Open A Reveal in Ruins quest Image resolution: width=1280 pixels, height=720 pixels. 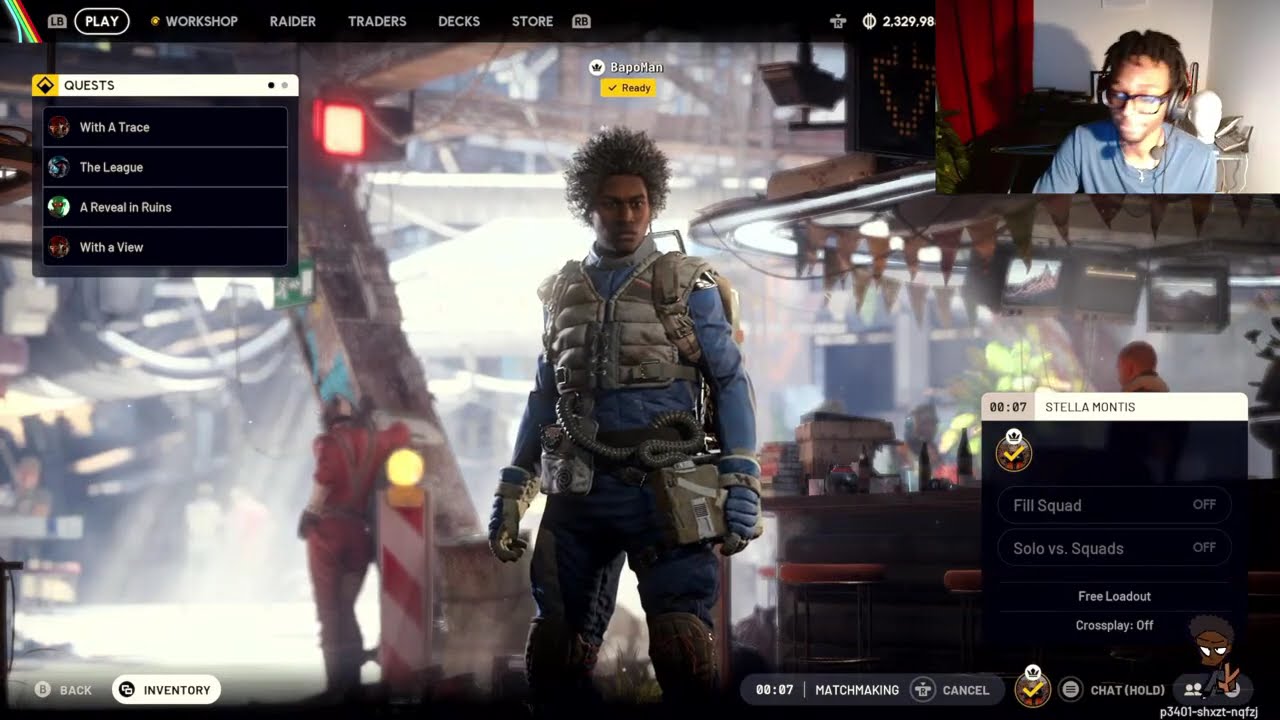pos(165,207)
